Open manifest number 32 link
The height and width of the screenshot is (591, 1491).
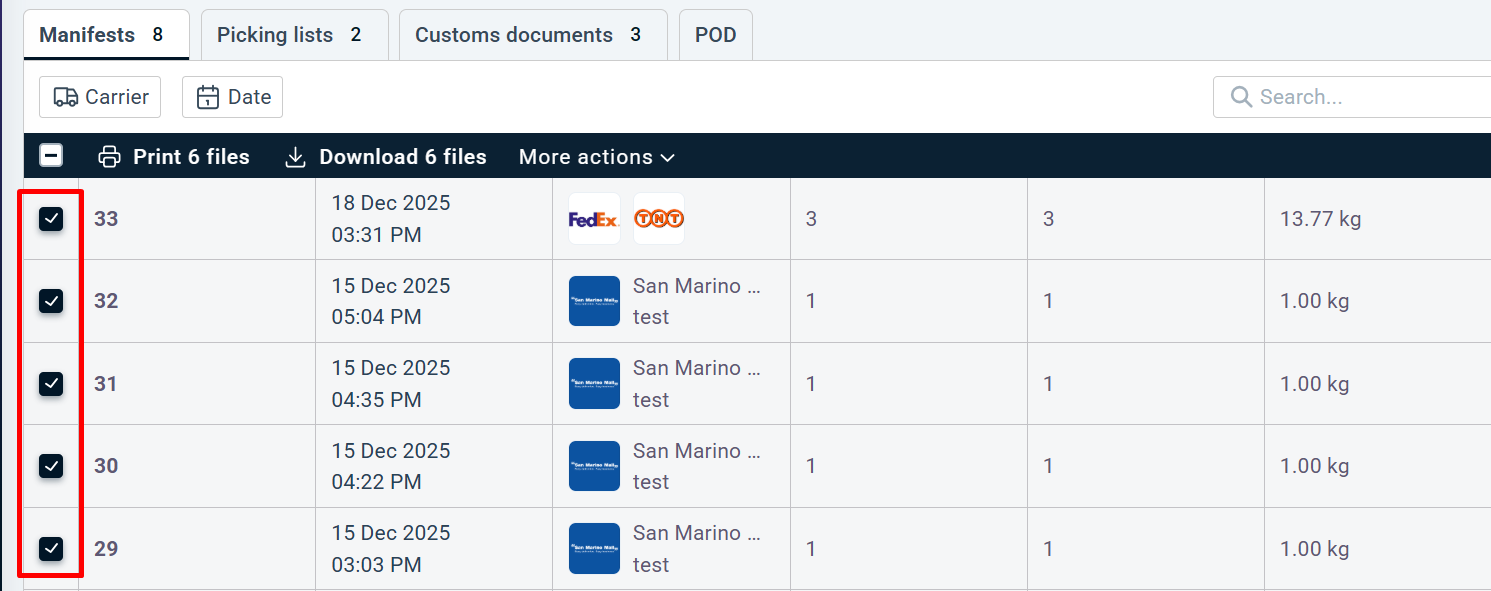tap(106, 301)
